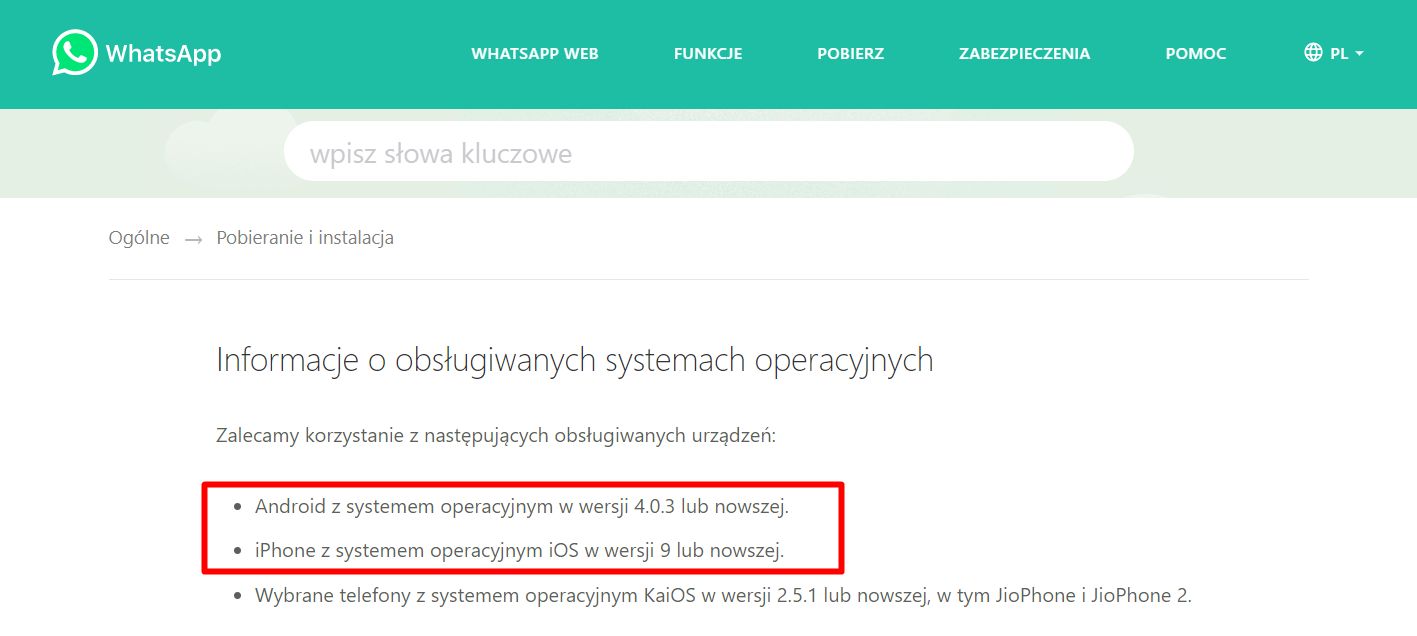The width and height of the screenshot is (1417, 636).
Task: Click the chevron next to PL
Action: tap(1359, 55)
